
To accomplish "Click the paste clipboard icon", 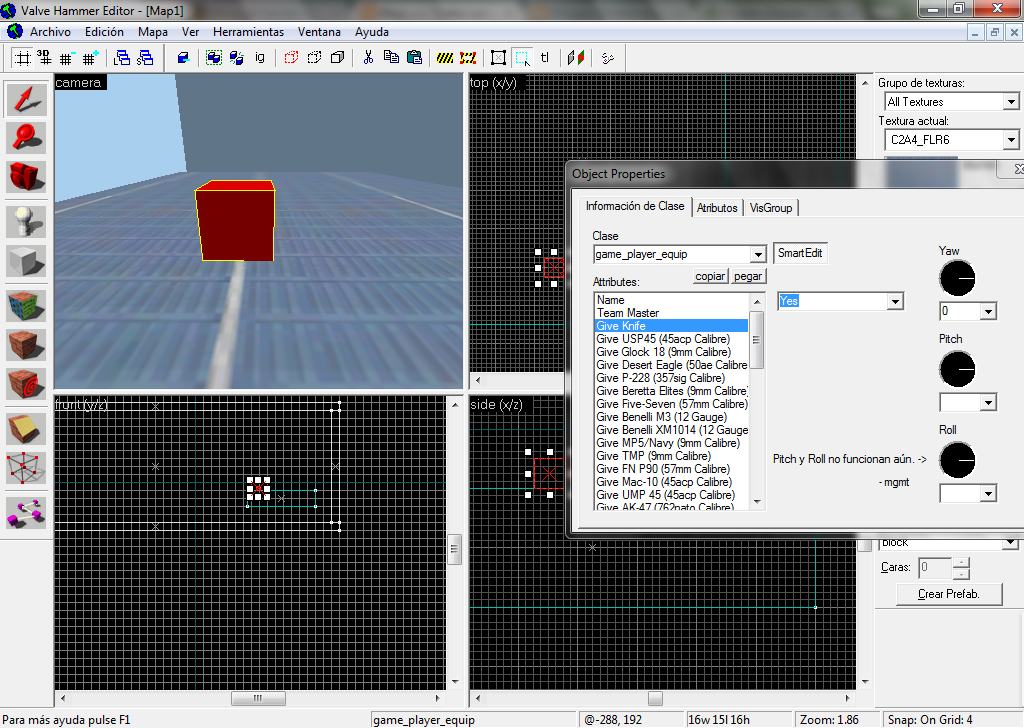I will pyautogui.click(x=414, y=58).
